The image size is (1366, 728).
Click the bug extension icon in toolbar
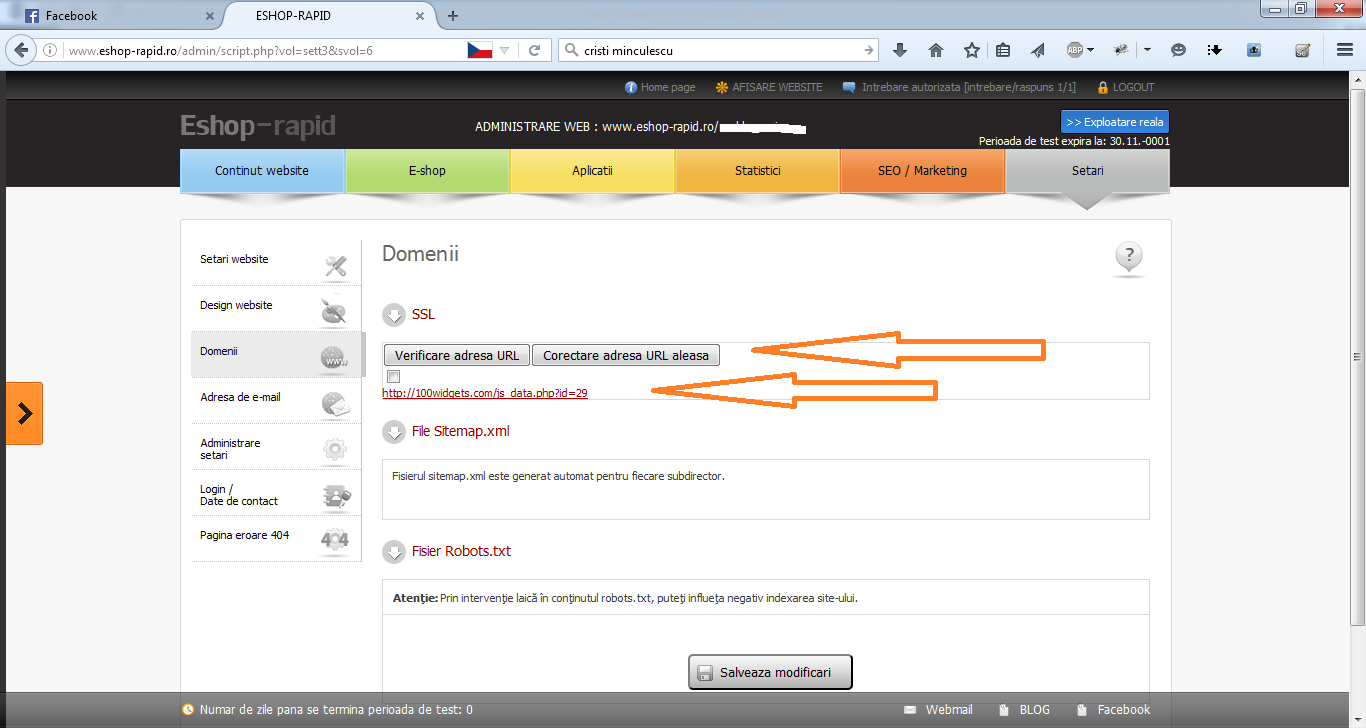click(1121, 50)
